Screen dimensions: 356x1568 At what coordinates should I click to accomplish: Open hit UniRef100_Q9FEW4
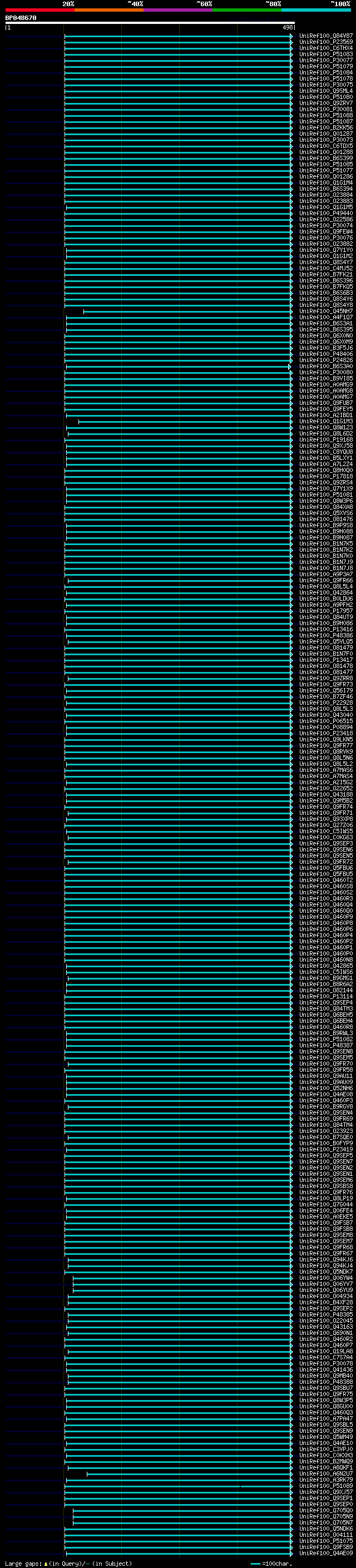coord(326,231)
